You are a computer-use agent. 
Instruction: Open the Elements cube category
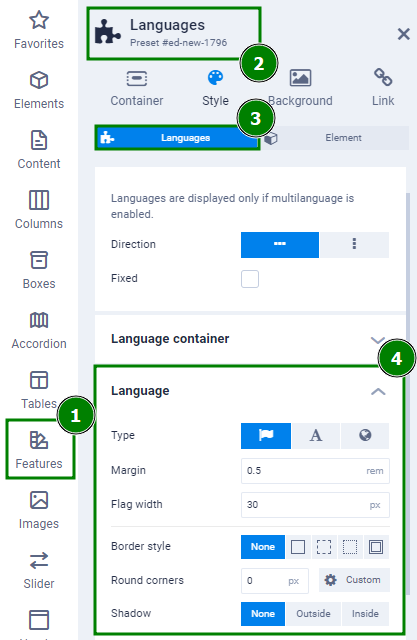(x=39, y=90)
